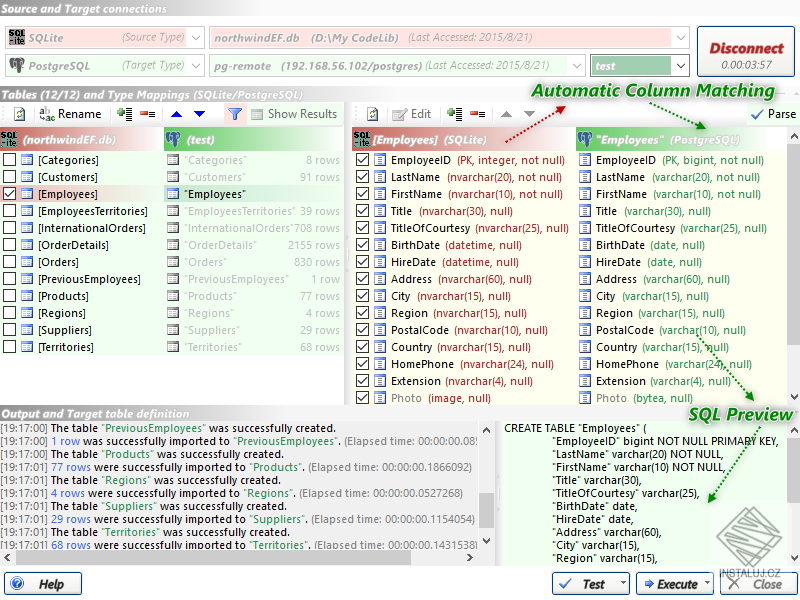Click column icon next to target HireDate

coord(585,262)
